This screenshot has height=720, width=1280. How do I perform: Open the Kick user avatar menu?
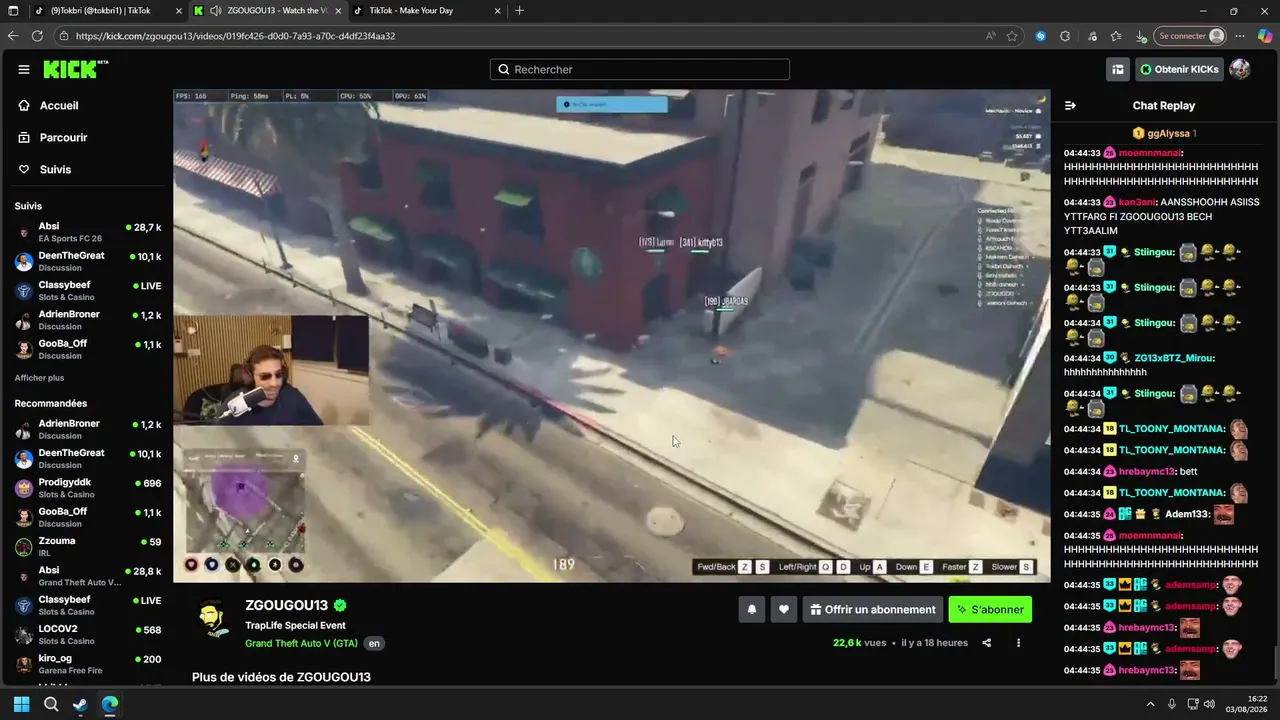pyautogui.click(x=1240, y=69)
